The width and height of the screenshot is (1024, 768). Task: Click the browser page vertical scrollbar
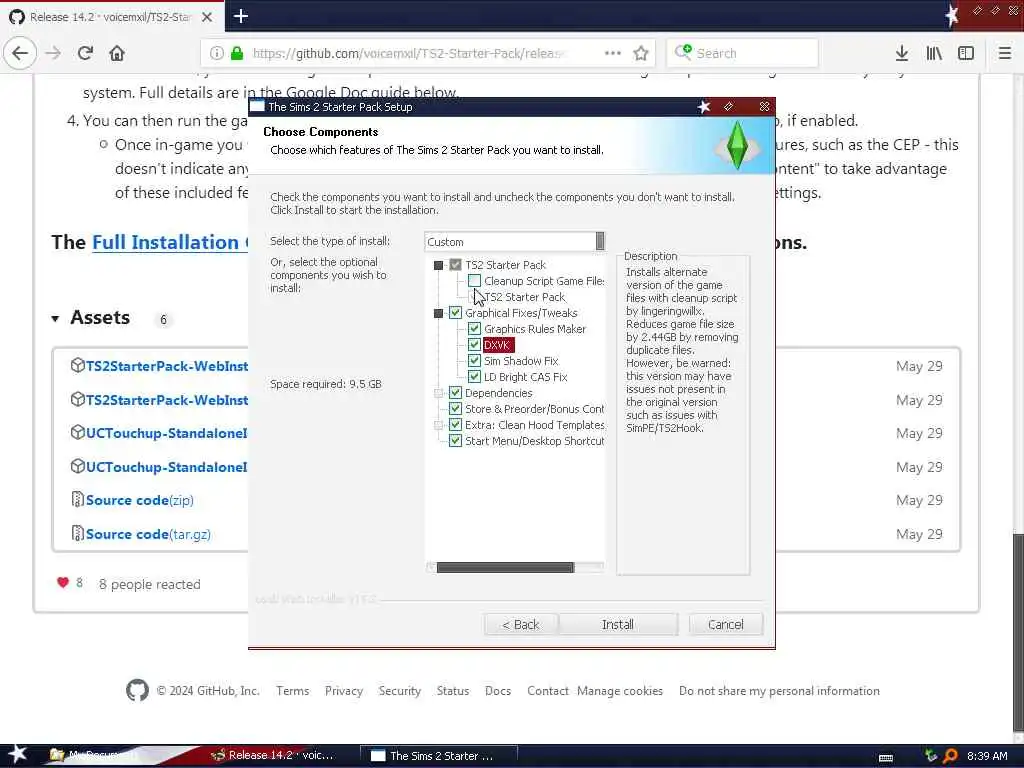1017,631
